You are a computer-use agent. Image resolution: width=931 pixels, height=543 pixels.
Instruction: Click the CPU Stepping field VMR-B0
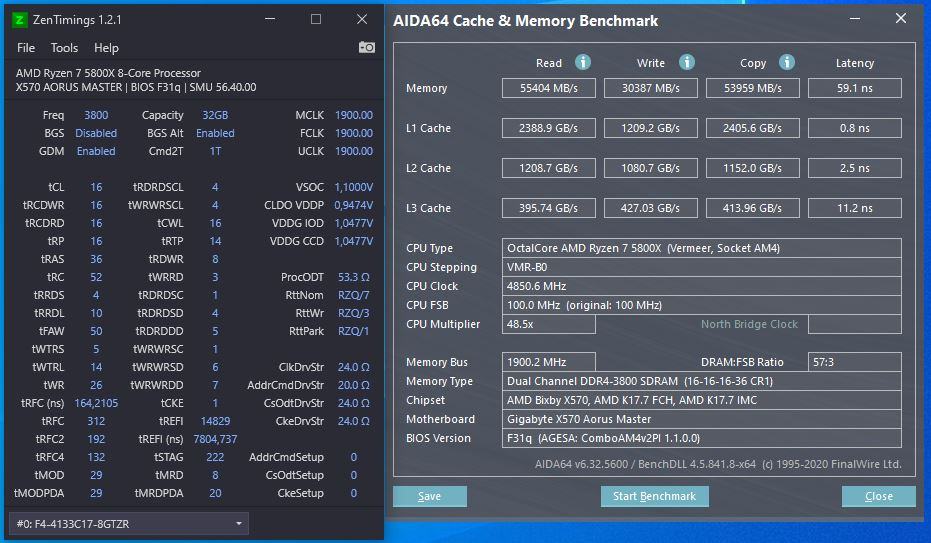tap(702, 267)
